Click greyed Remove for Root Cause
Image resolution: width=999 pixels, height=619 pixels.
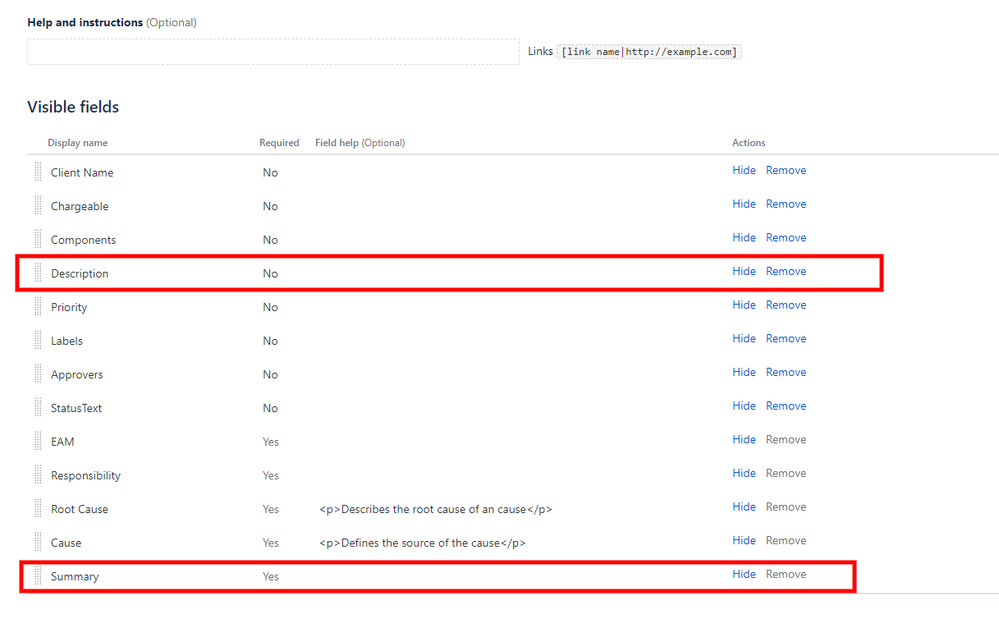(x=786, y=507)
